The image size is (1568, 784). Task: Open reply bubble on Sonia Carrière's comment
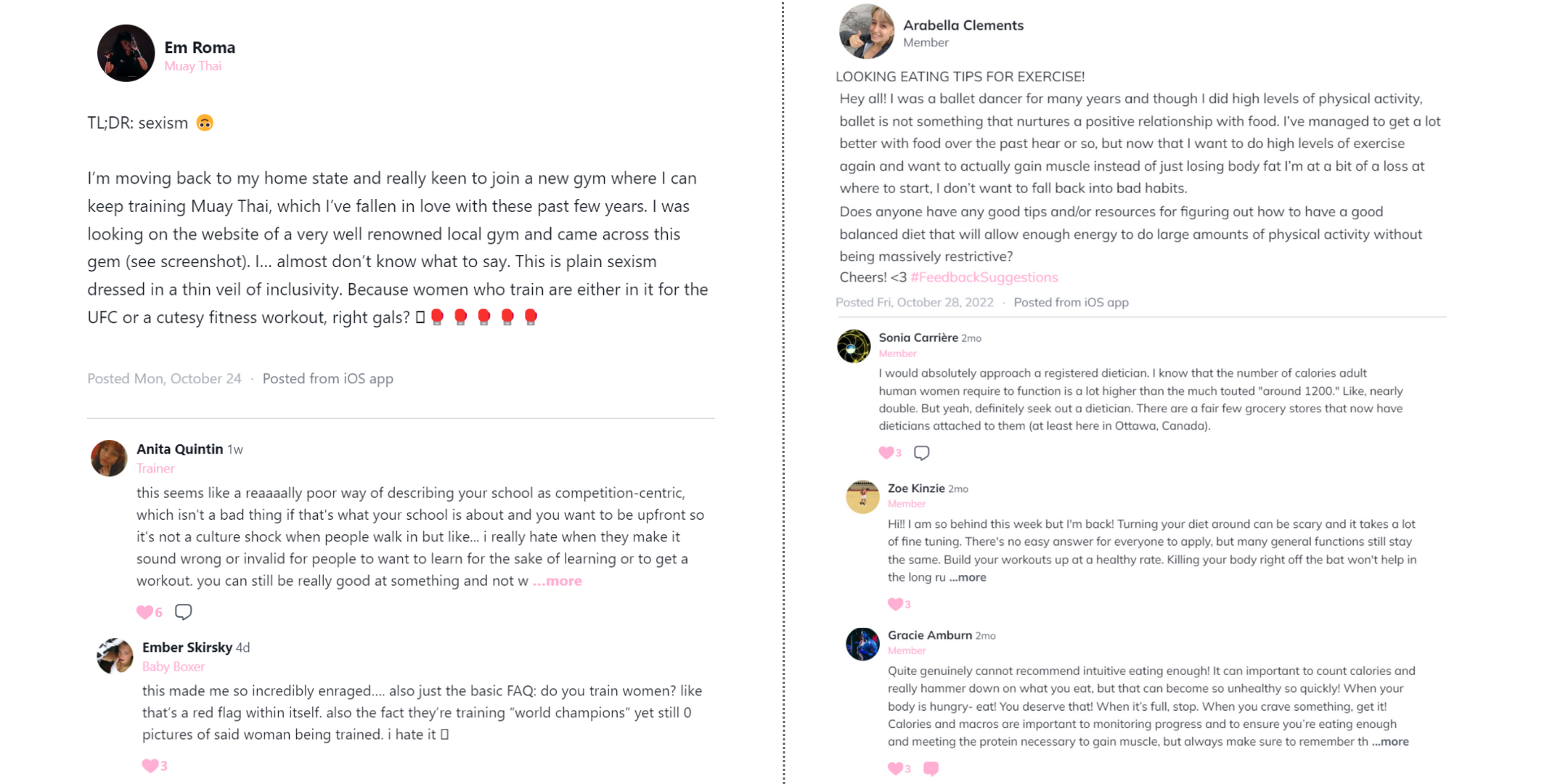pyautogui.click(x=921, y=453)
